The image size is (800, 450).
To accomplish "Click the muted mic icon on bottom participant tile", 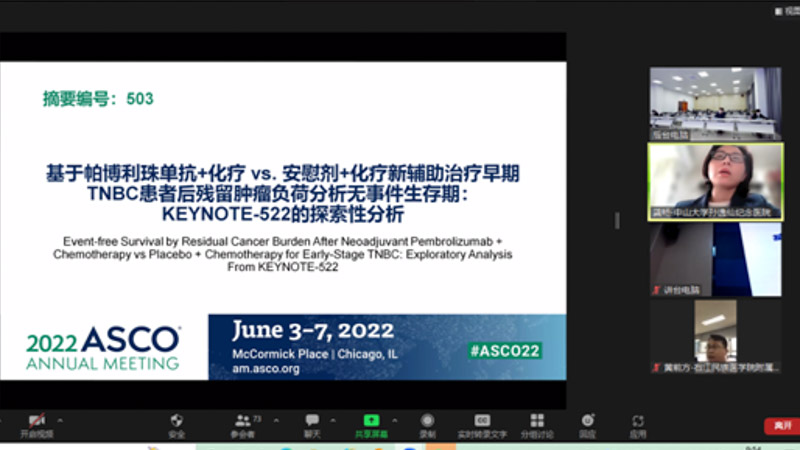I will tap(657, 367).
